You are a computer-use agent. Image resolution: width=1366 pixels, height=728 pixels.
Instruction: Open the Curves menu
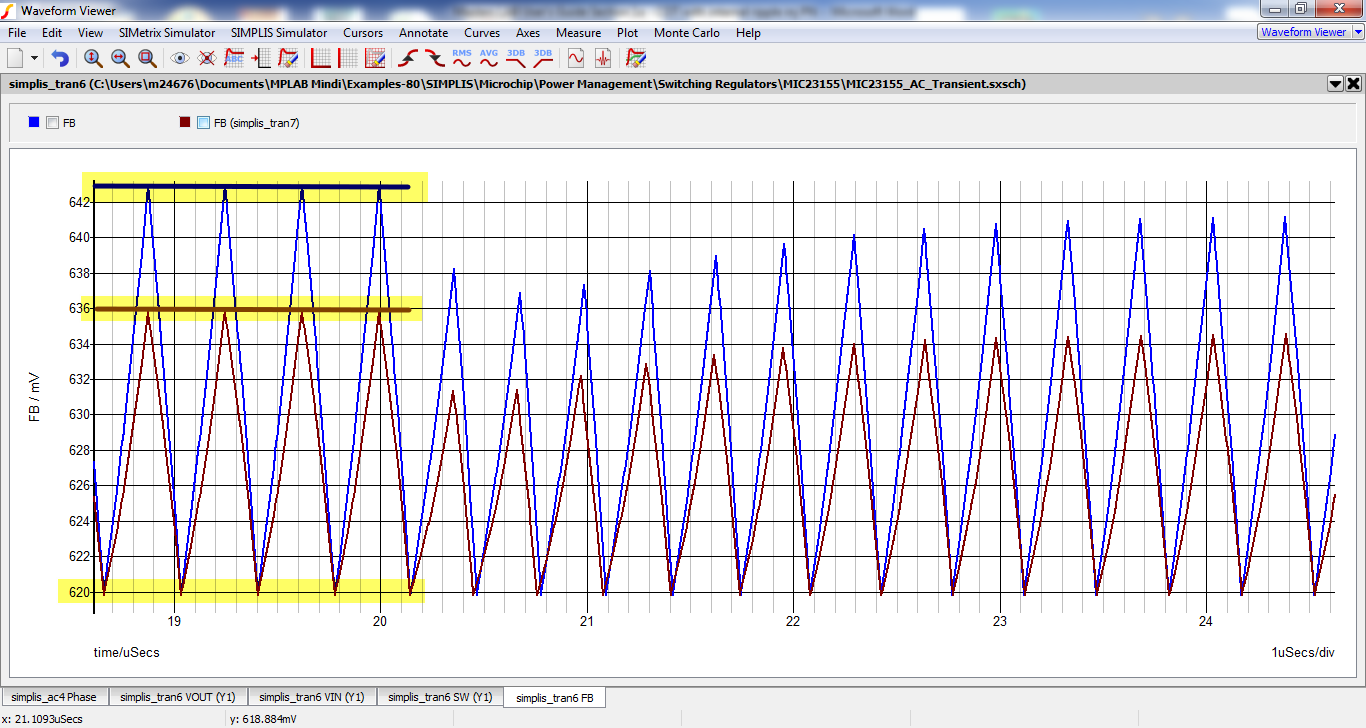(482, 32)
